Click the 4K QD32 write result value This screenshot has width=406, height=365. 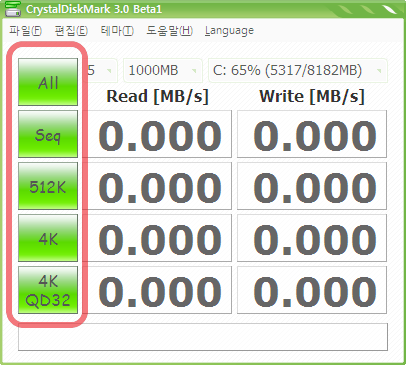[312, 290]
